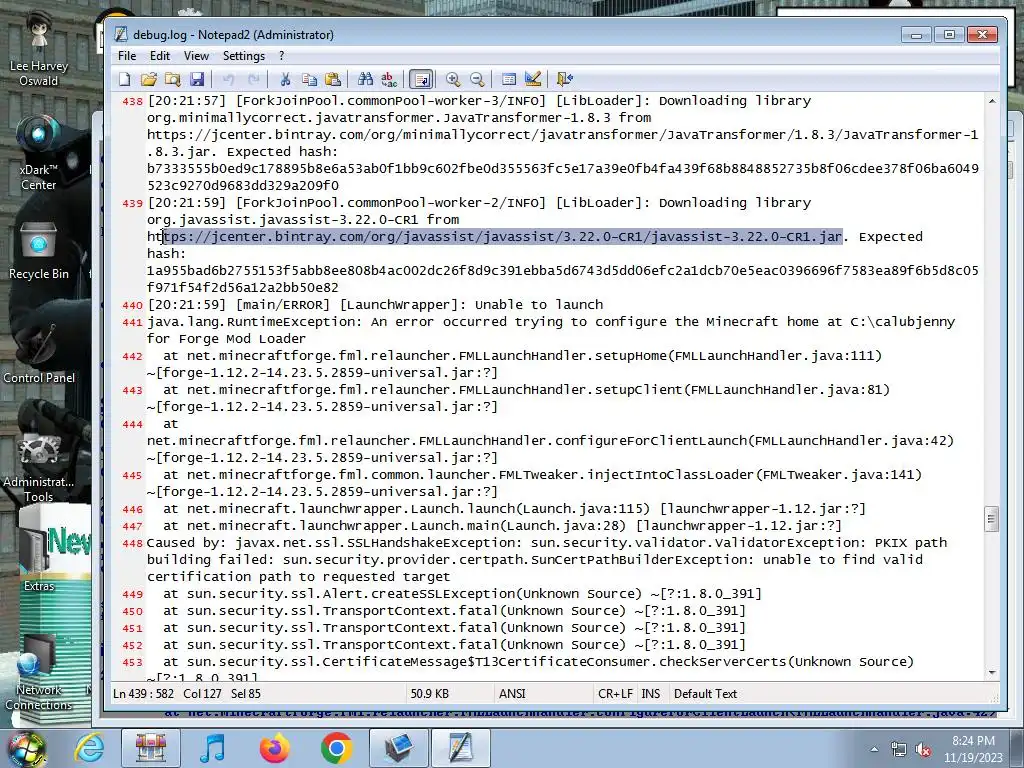This screenshot has width=1024, height=768.
Task: Copy selection with toolbar Copy icon
Action: [309, 79]
